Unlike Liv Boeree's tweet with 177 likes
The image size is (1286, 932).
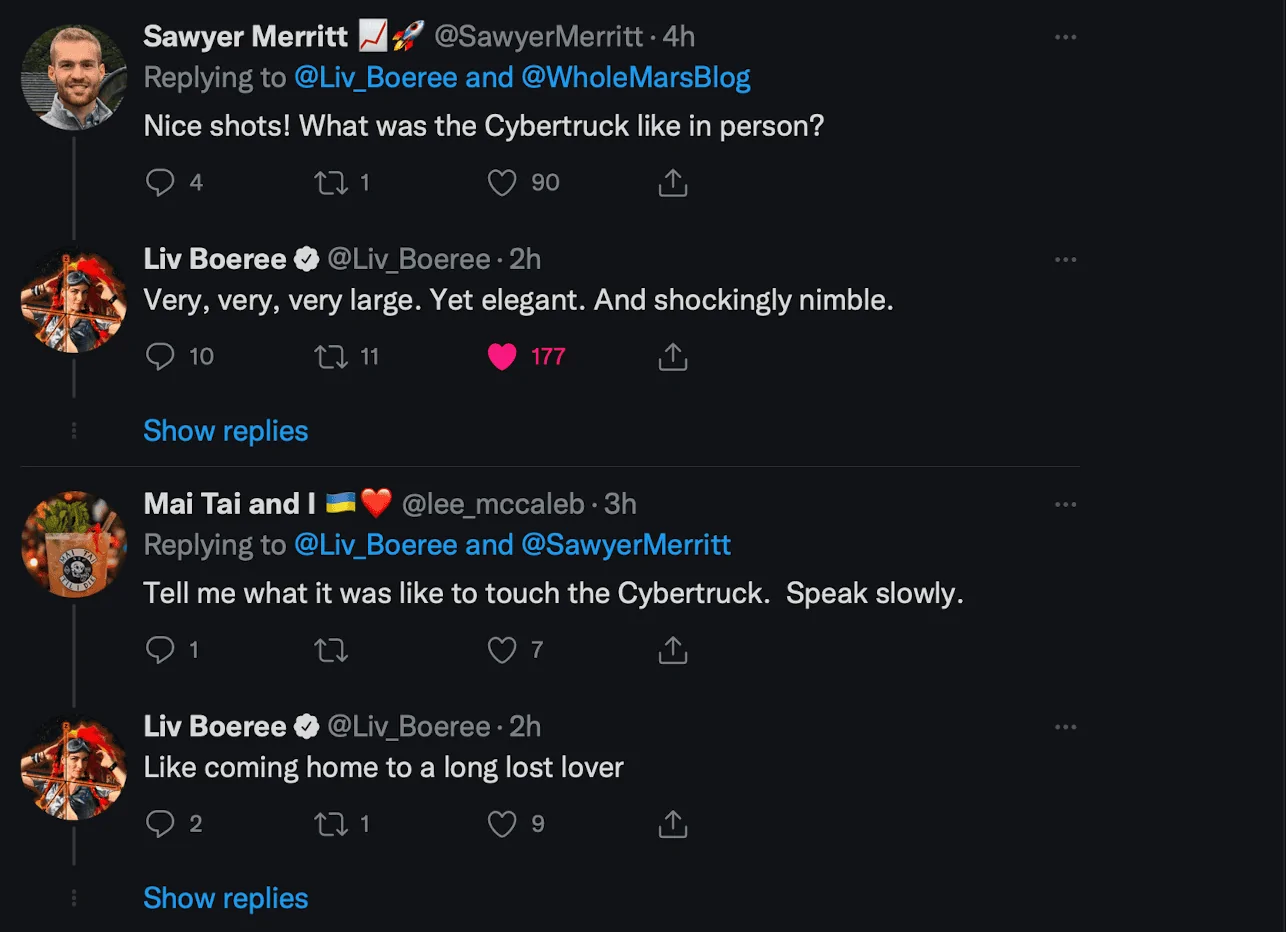click(502, 357)
